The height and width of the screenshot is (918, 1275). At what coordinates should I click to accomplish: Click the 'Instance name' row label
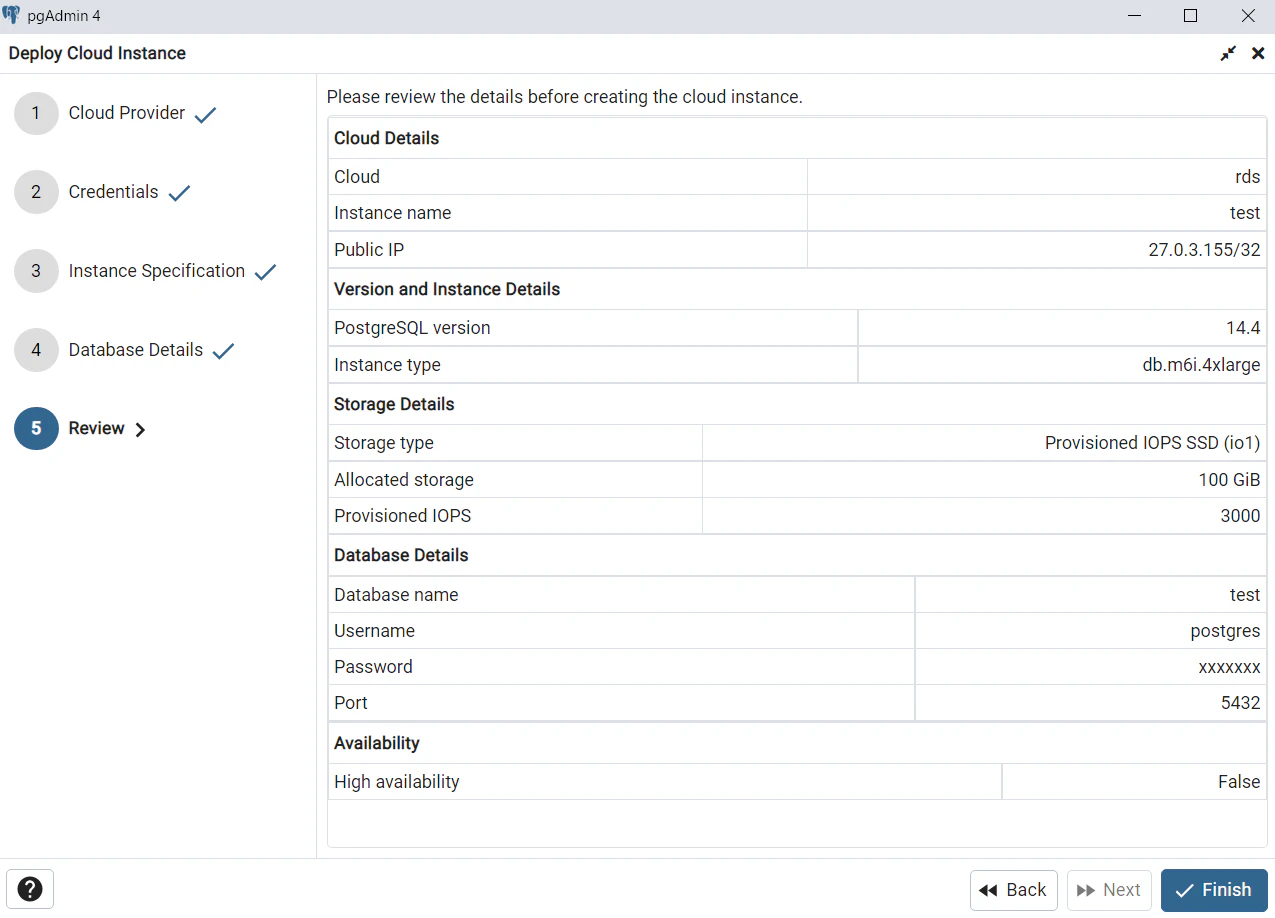392,213
